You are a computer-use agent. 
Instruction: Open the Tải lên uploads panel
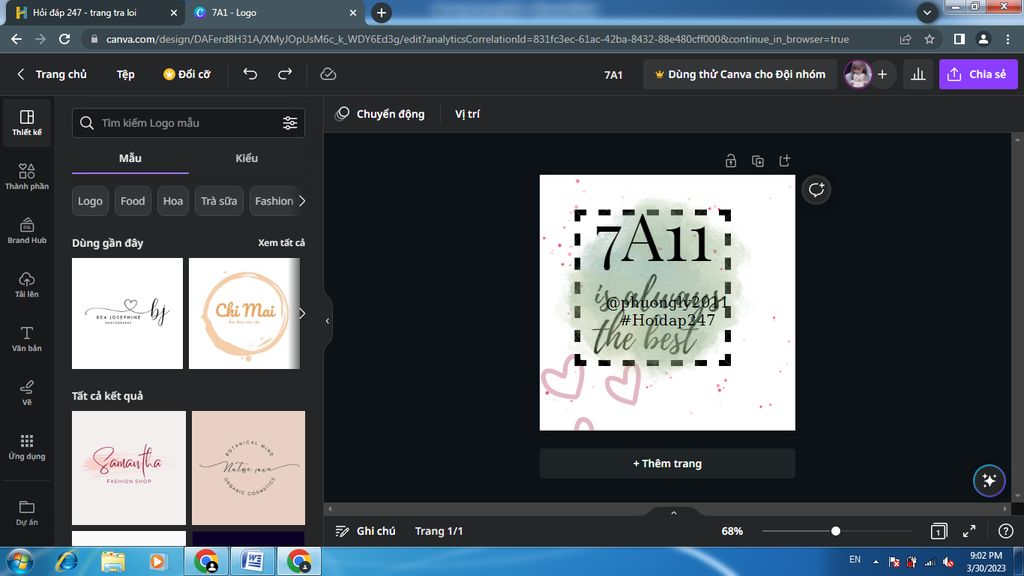coord(27,285)
